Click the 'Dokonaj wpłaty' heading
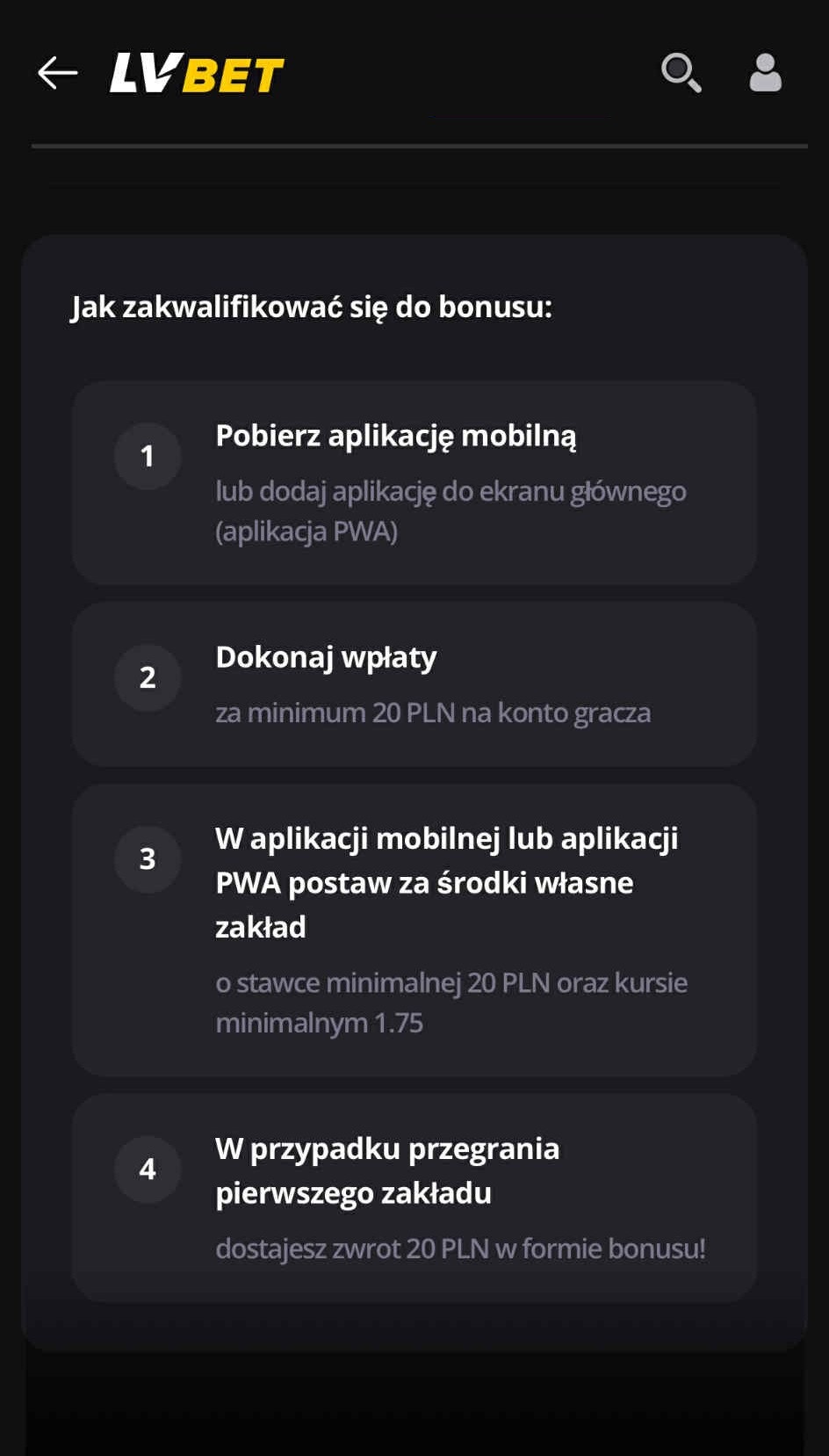The image size is (829, 1456). pos(326,658)
